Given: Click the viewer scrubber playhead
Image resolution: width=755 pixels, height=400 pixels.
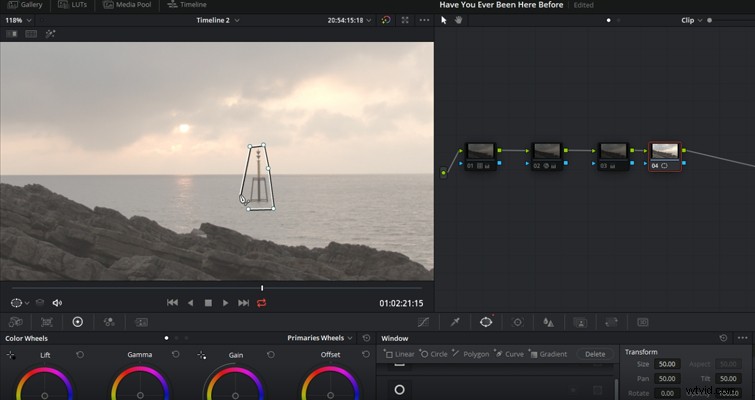Looking at the screenshot, I should [x=262, y=288].
